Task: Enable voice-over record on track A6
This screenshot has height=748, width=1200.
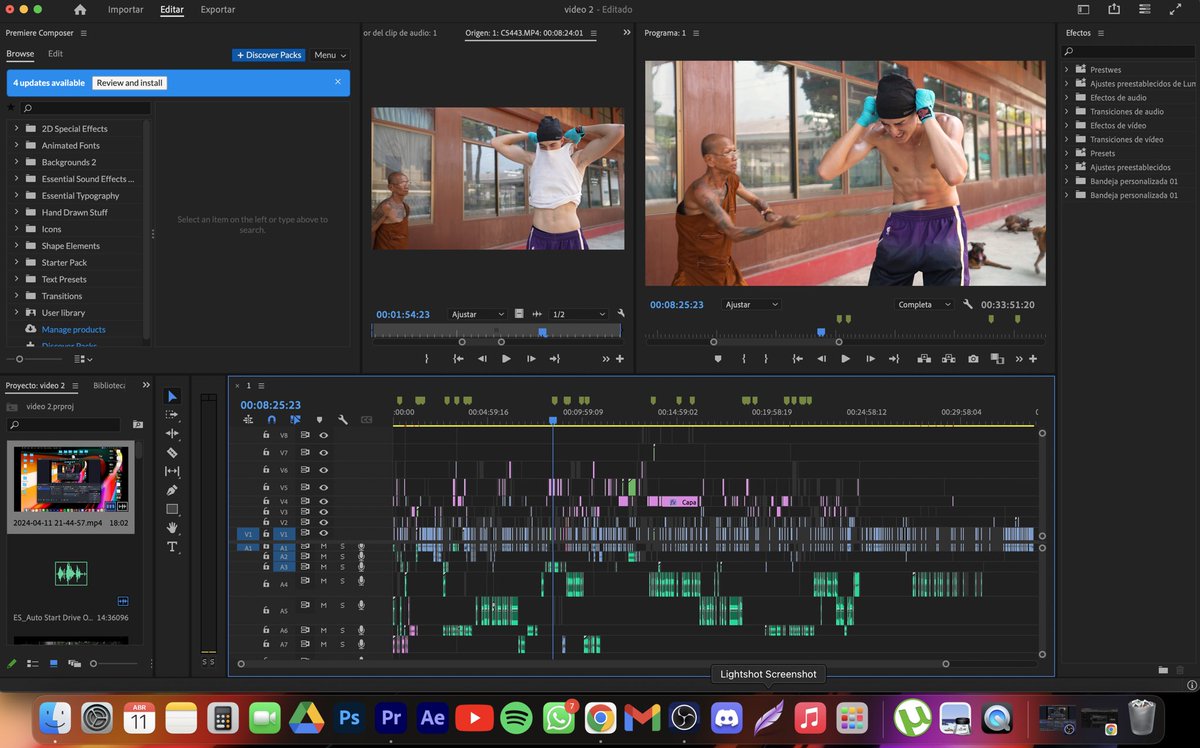Action: click(x=361, y=630)
